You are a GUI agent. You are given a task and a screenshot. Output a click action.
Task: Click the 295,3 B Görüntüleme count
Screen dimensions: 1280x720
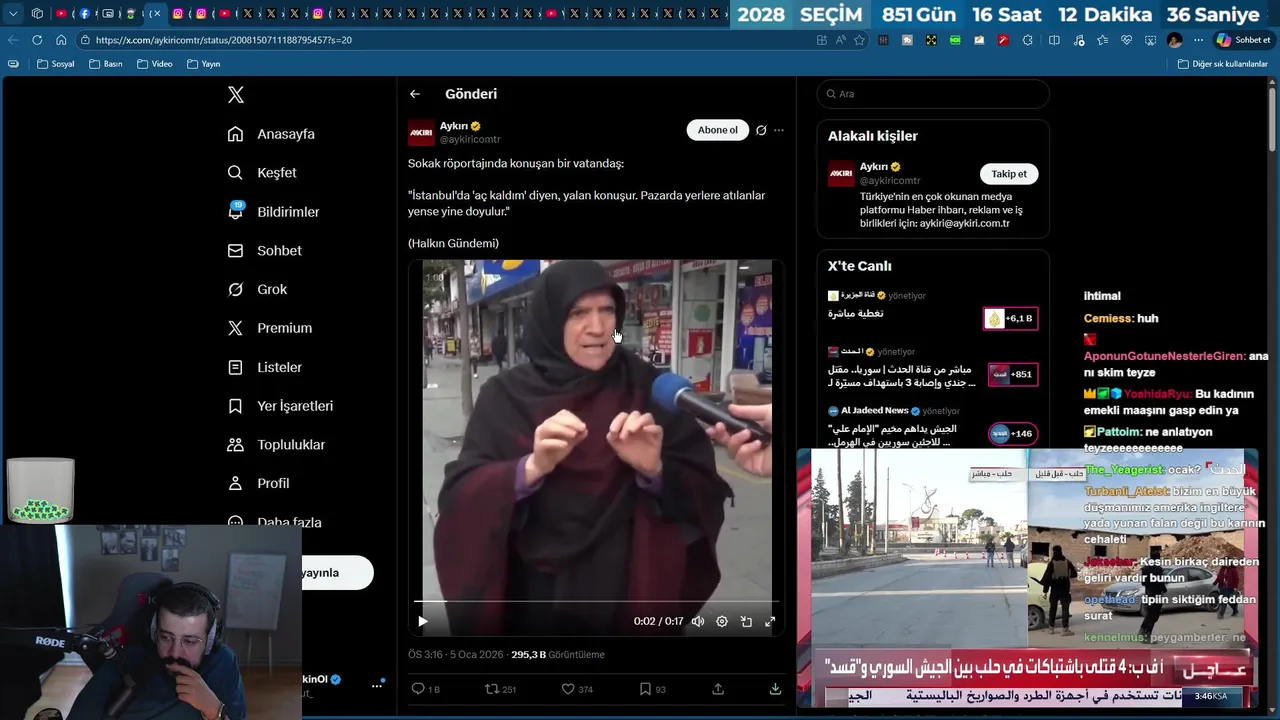[558, 655]
